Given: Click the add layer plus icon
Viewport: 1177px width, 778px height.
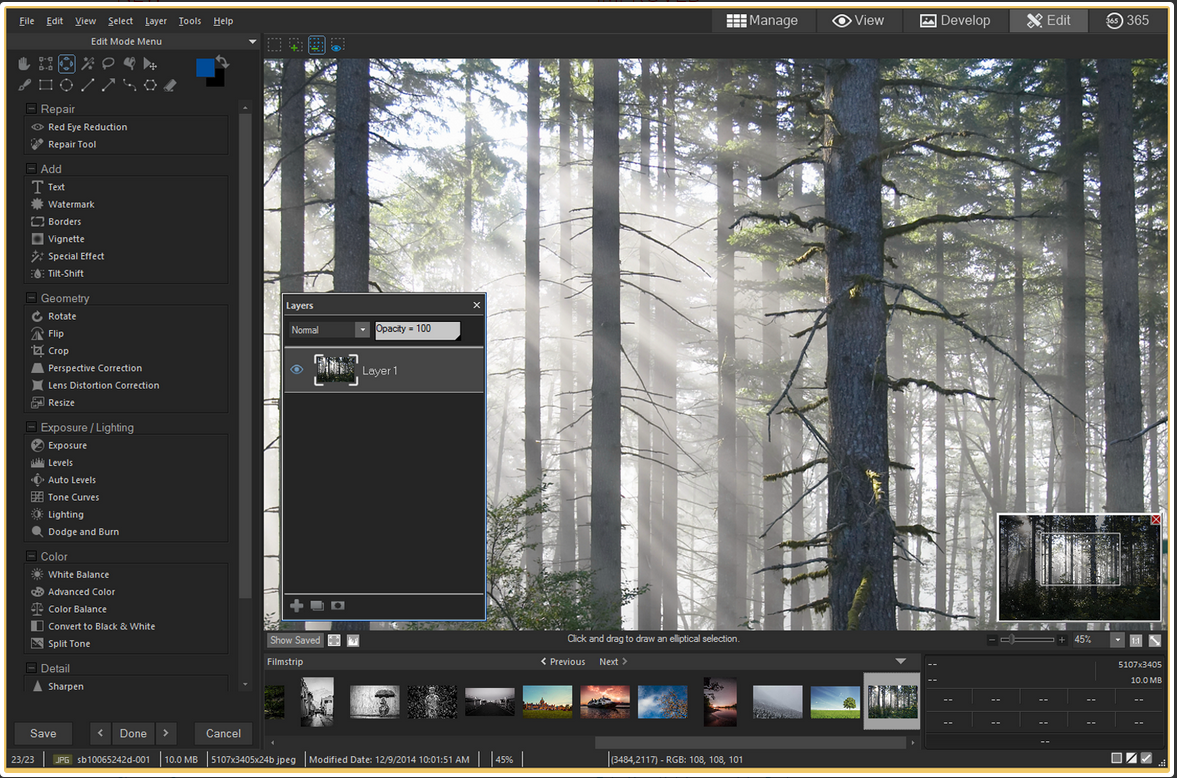Looking at the screenshot, I should click(296, 606).
